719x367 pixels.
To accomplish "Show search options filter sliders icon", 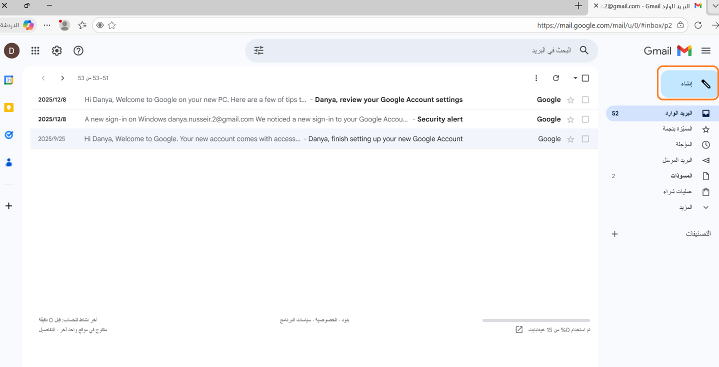I will [x=259, y=50].
